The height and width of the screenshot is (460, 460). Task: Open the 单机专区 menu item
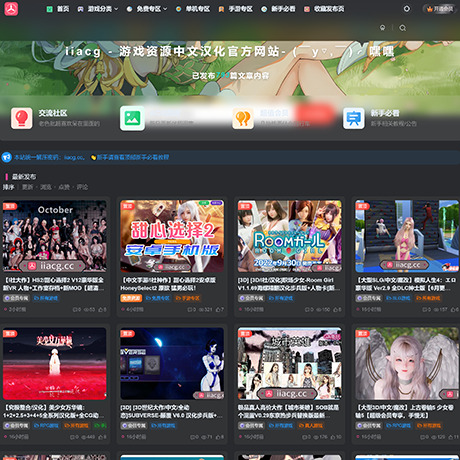point(193,9)
